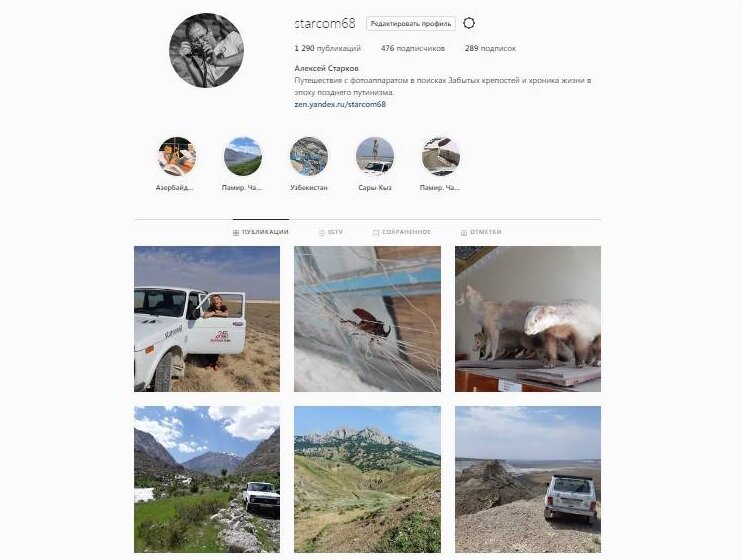View the last Памир story highlight circle

pos(441,156)
